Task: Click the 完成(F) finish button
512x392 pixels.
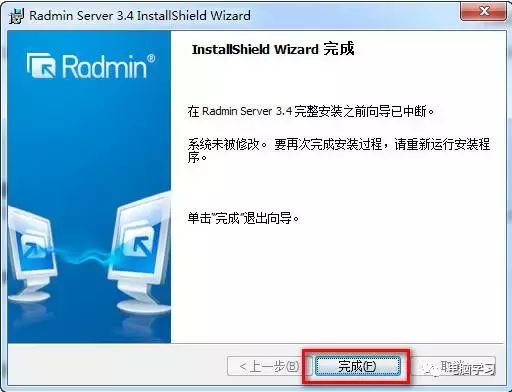Action: tap(357, 366)
